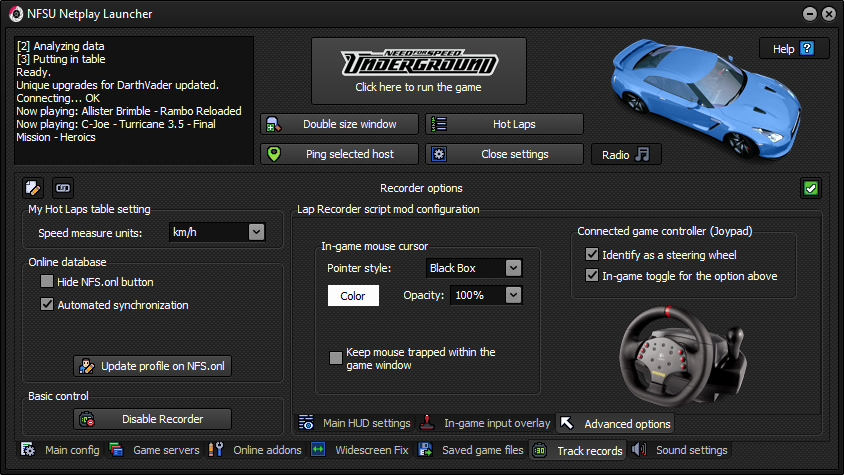Open the Track records tab
844x475 pixels.
pos(578,451)
